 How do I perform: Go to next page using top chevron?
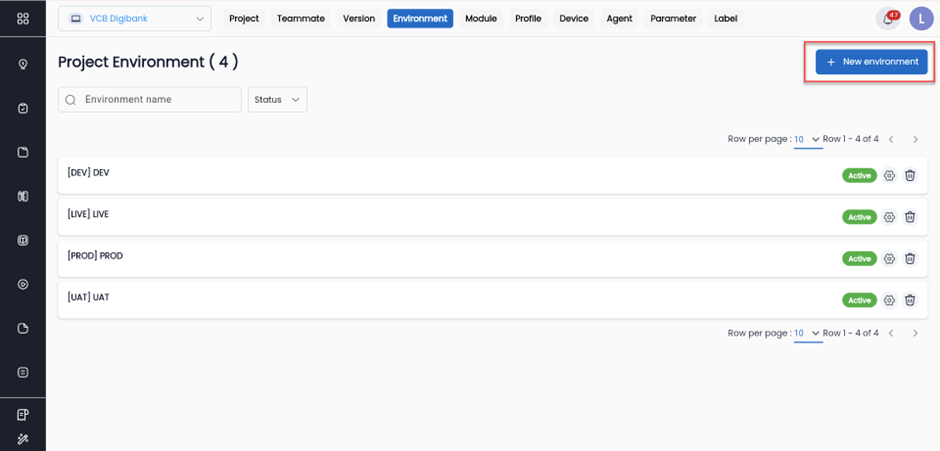coord(915,139)
